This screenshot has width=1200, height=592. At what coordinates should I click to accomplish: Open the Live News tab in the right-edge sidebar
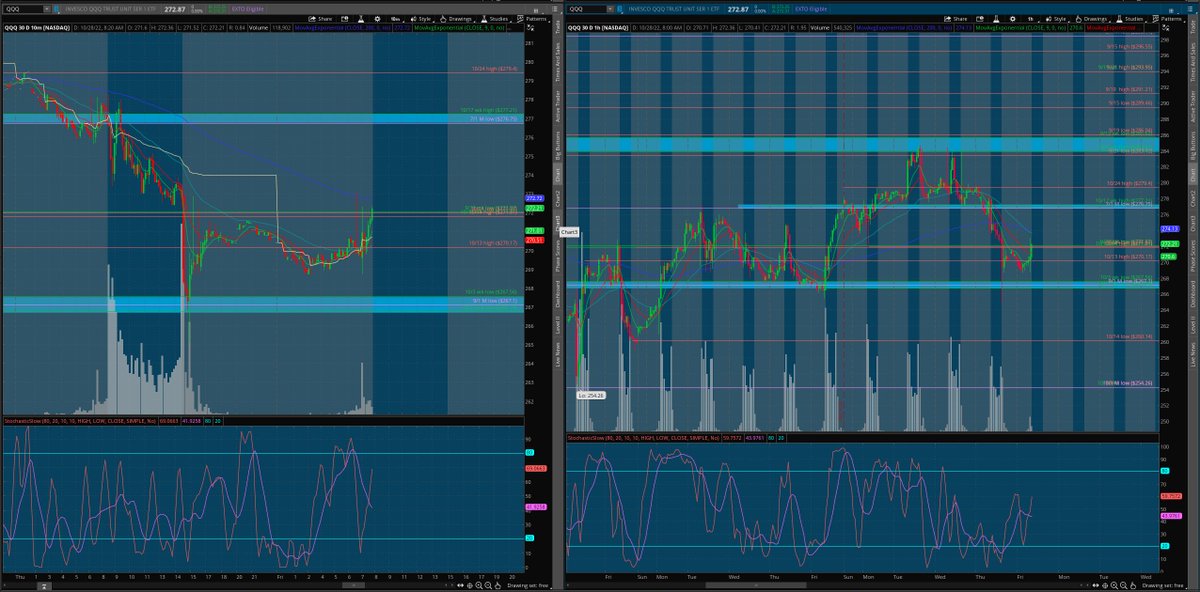click(x=1192, y=354)
